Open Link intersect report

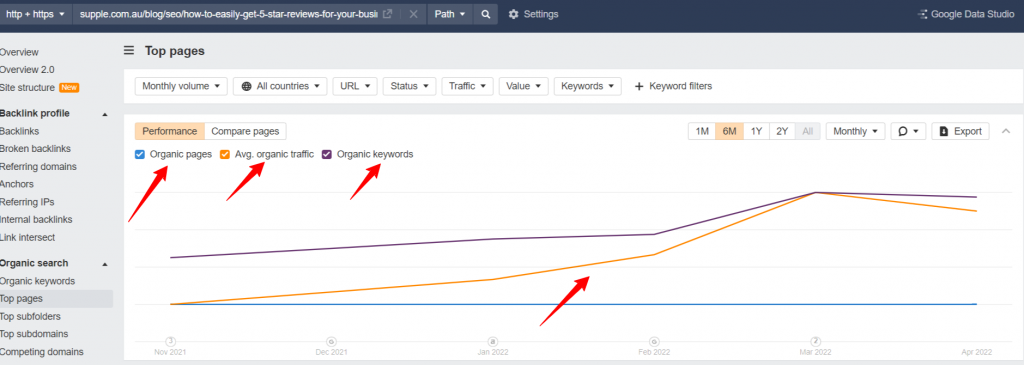tap(27, 237)
